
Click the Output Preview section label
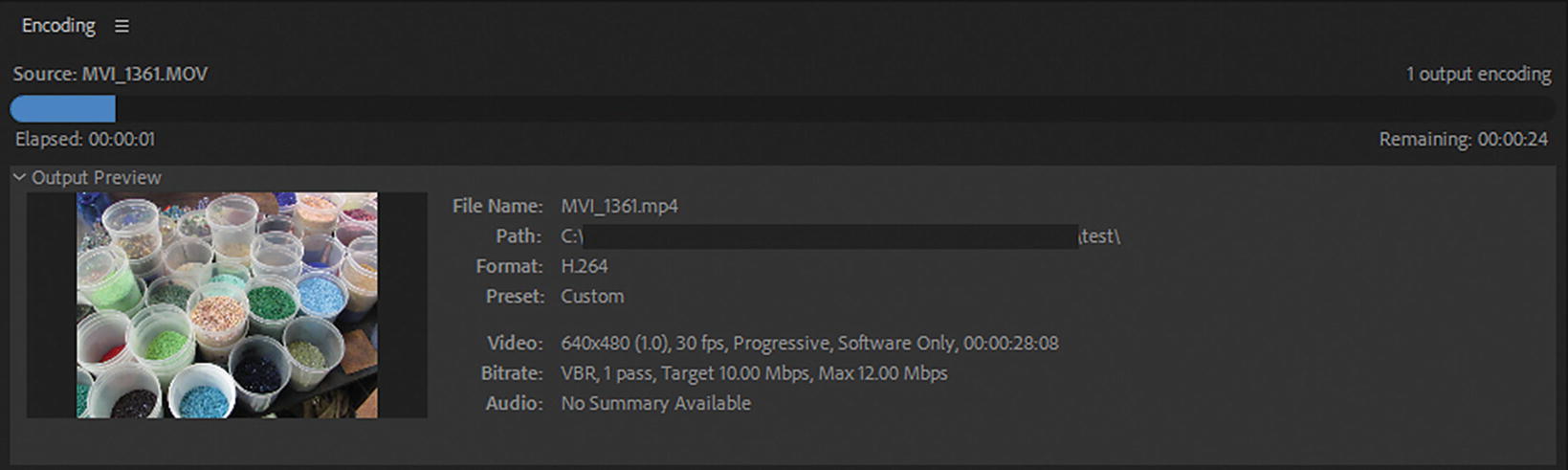97,177
